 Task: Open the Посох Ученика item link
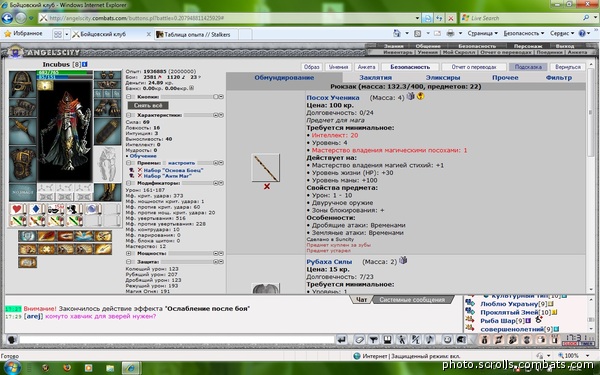click(x=333, y=98)
